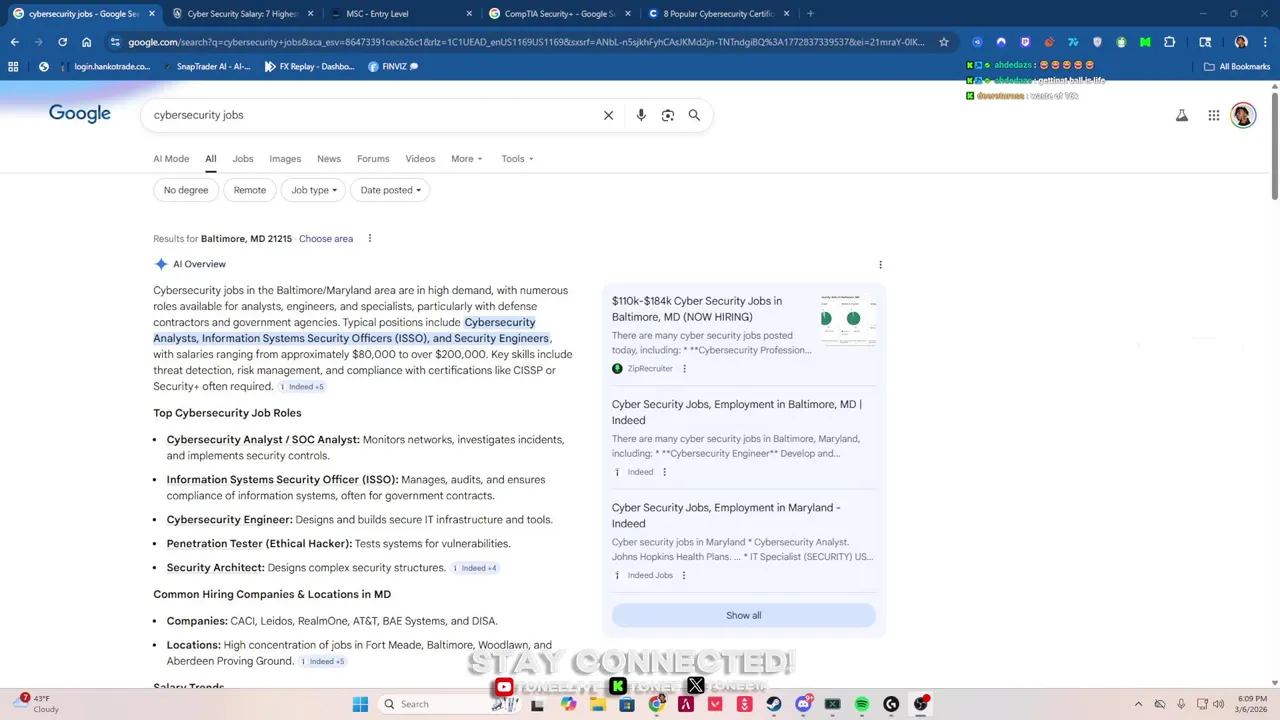Click the address bar URL
The height and width of the screenshot is (720, 1280).
526,42
